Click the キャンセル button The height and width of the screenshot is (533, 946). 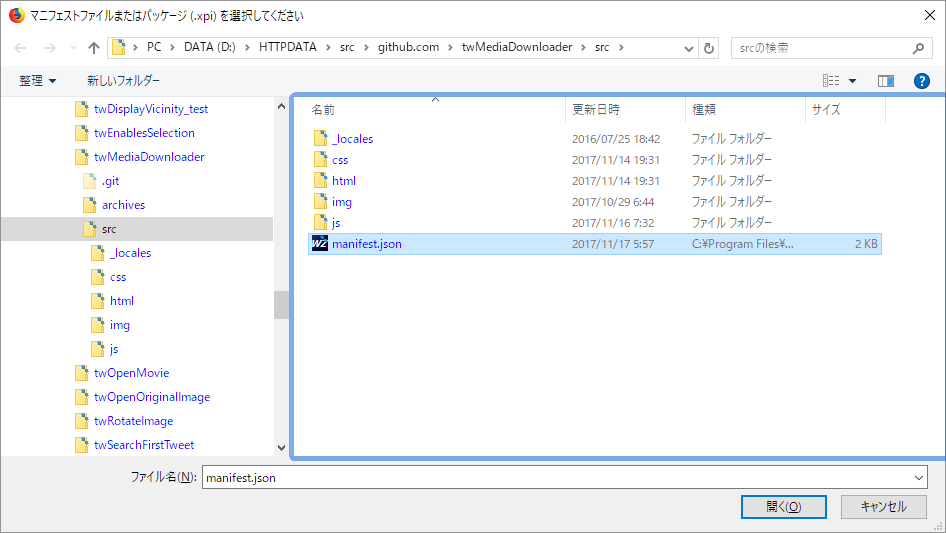click(884, 507)
